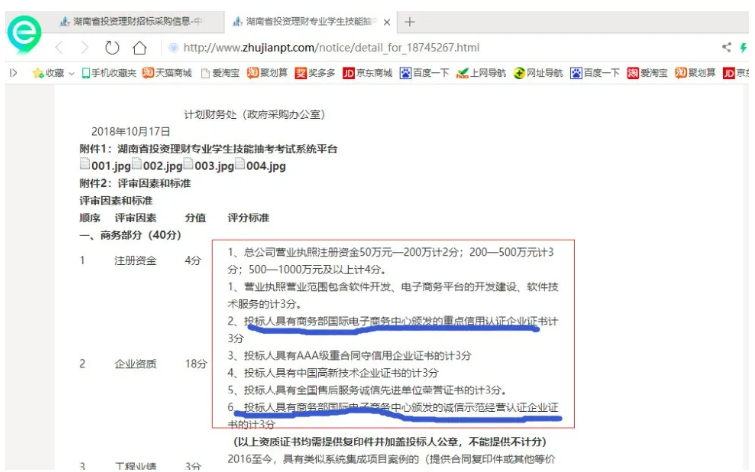This screenshot has height=472, width=755.
Task: Open the 手机收藏夹 bookmark
Action: click(109, 73)
